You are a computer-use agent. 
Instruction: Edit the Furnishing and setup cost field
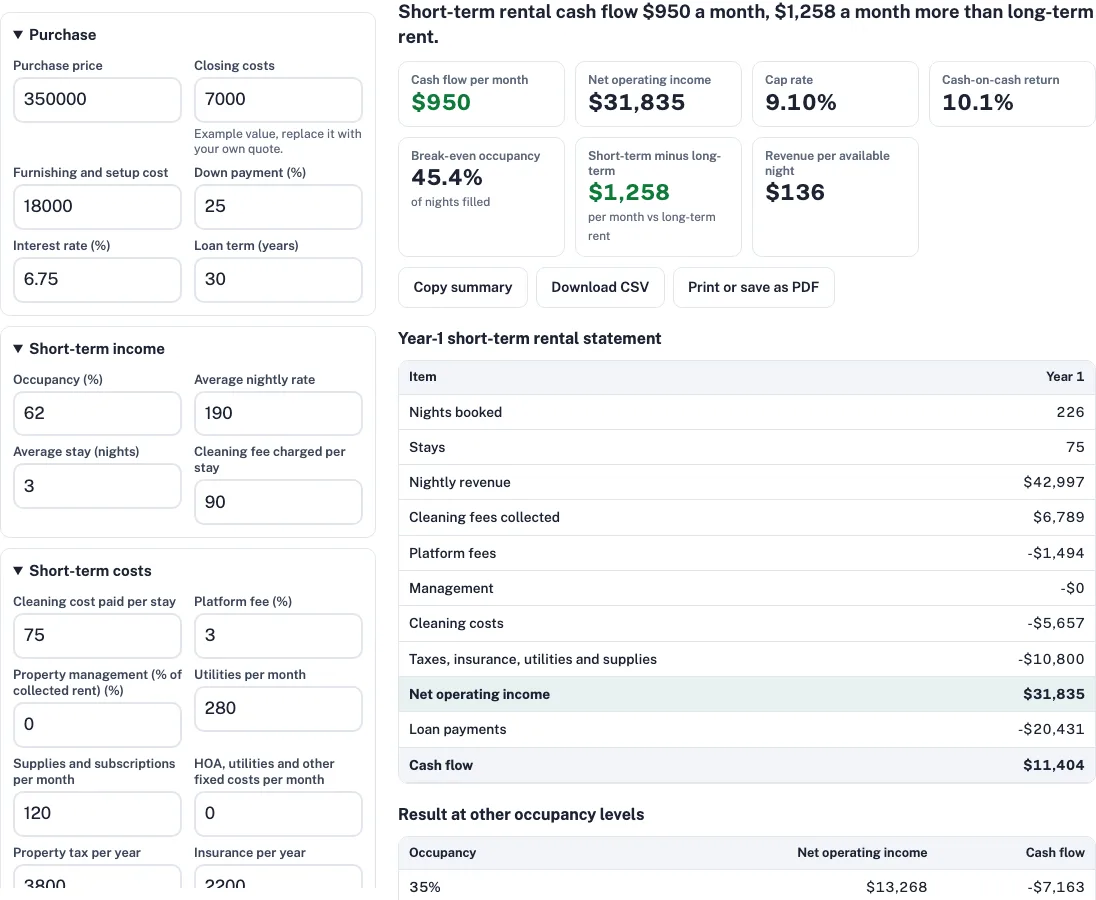tap(97, 206)
